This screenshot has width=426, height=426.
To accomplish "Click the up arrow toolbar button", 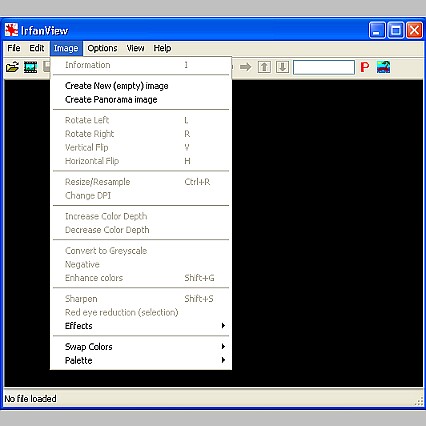I will click(264, 67).
